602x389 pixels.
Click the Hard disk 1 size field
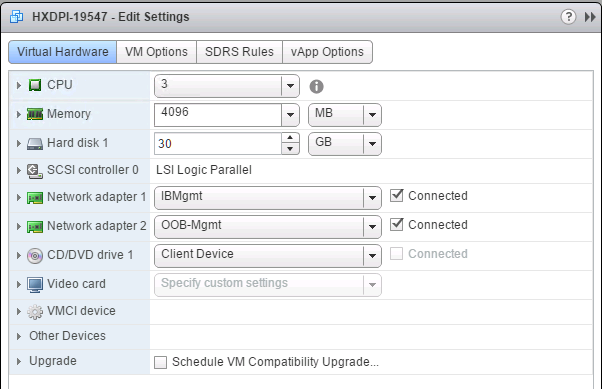click(x=218, y=144)
